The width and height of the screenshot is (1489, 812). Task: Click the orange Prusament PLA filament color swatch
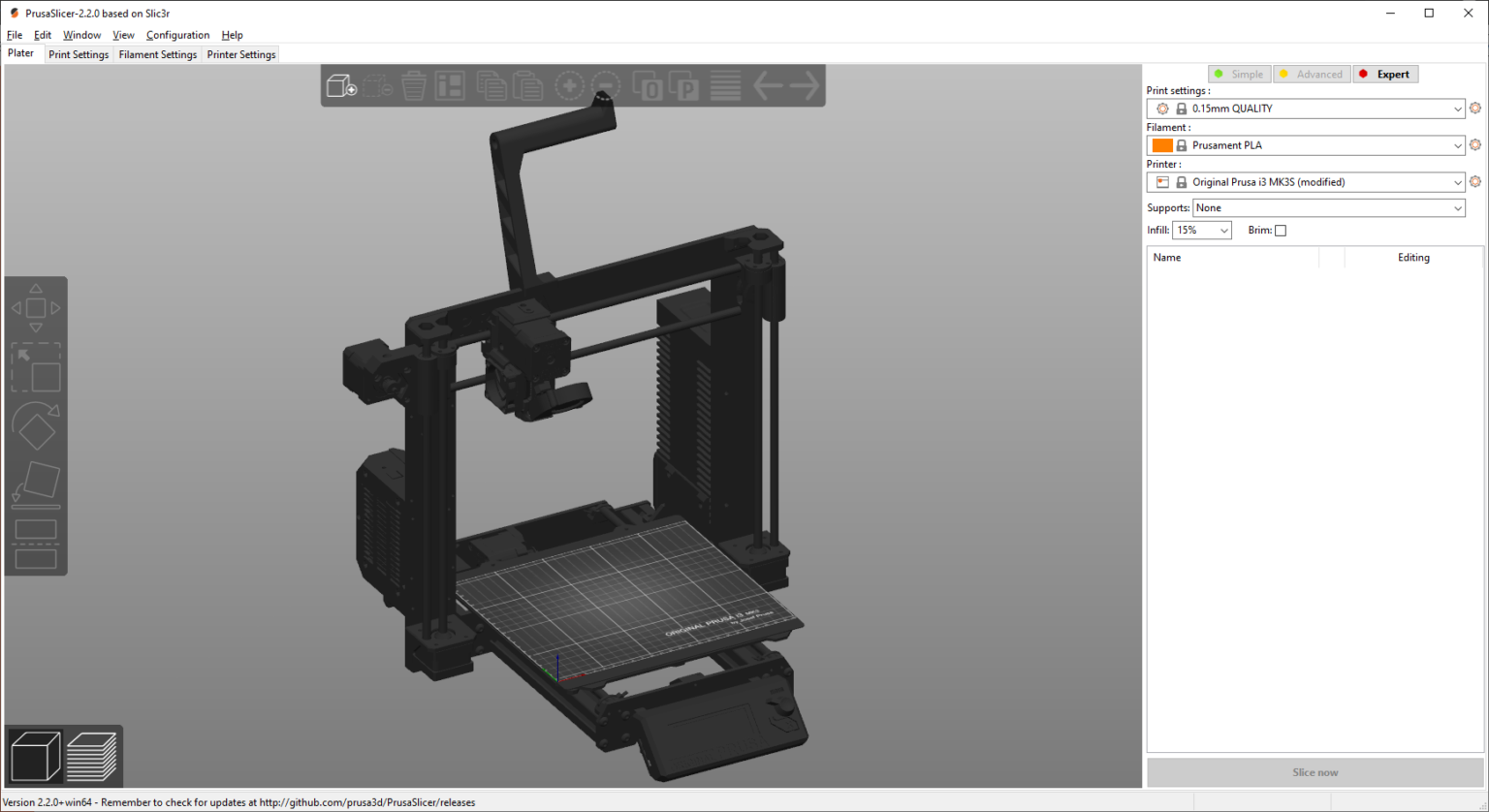pyautogui.click(x=1161, y=144)
